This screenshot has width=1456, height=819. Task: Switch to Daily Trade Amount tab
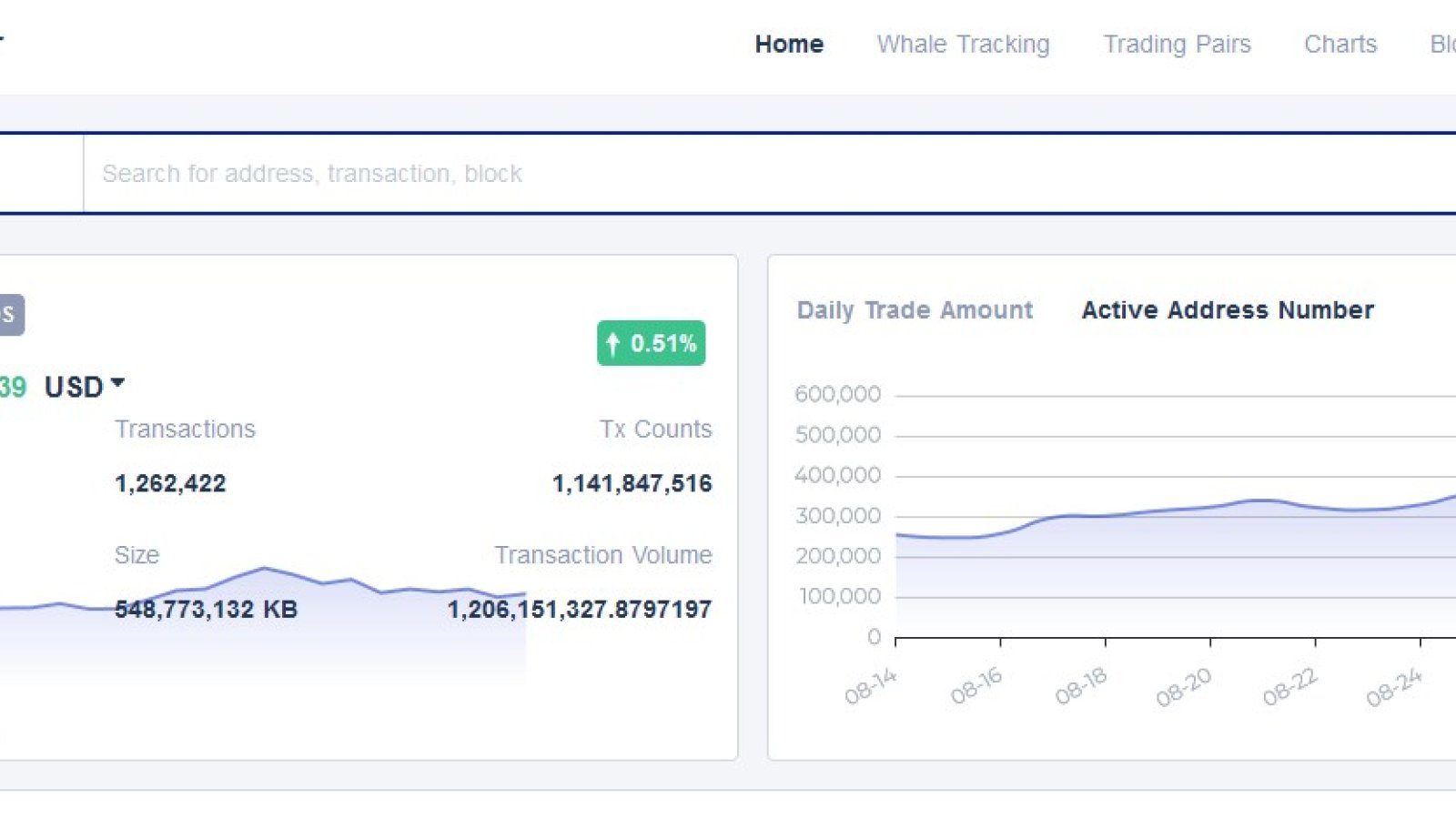915,310
